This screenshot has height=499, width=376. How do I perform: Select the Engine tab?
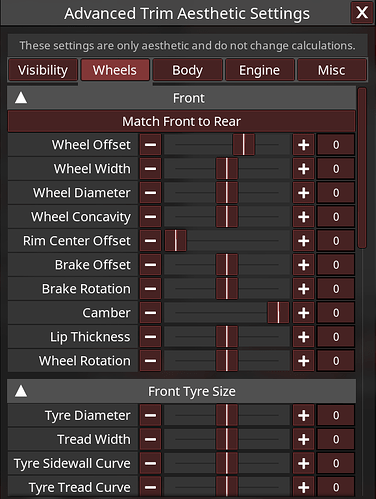(260, 70)
